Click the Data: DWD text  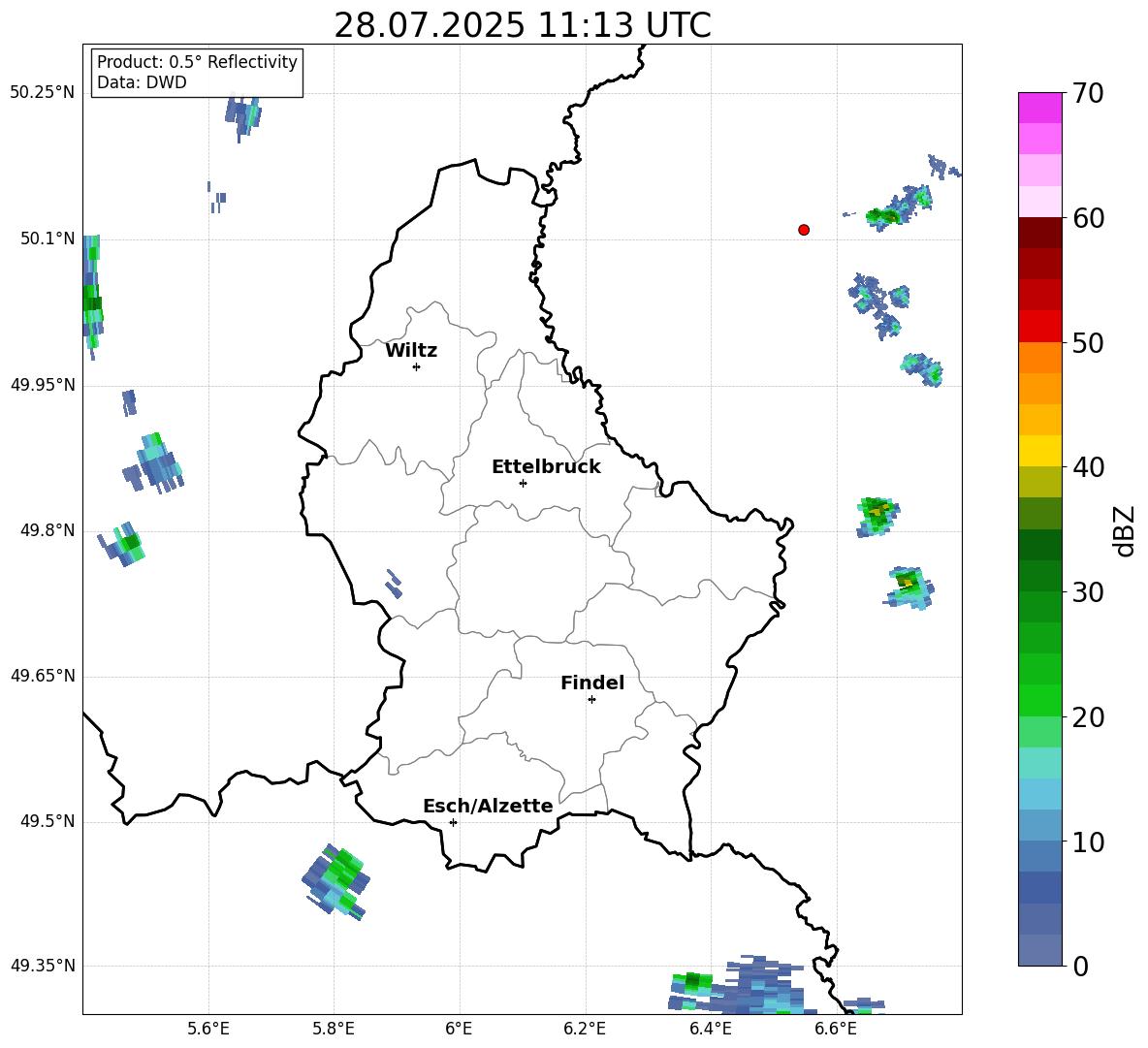pos(142,82)
